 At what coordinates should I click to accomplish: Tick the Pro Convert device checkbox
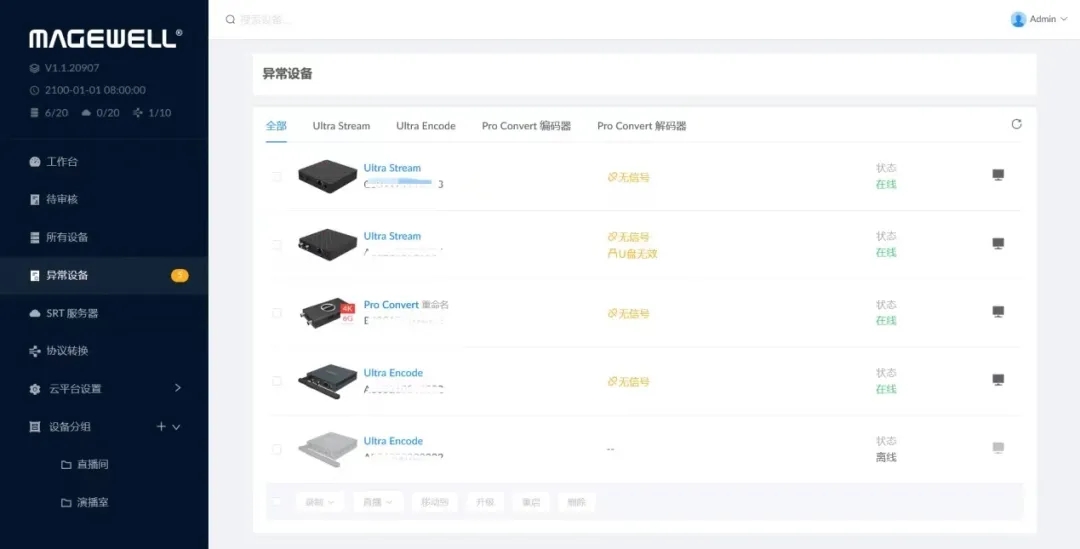coord(277,313)
